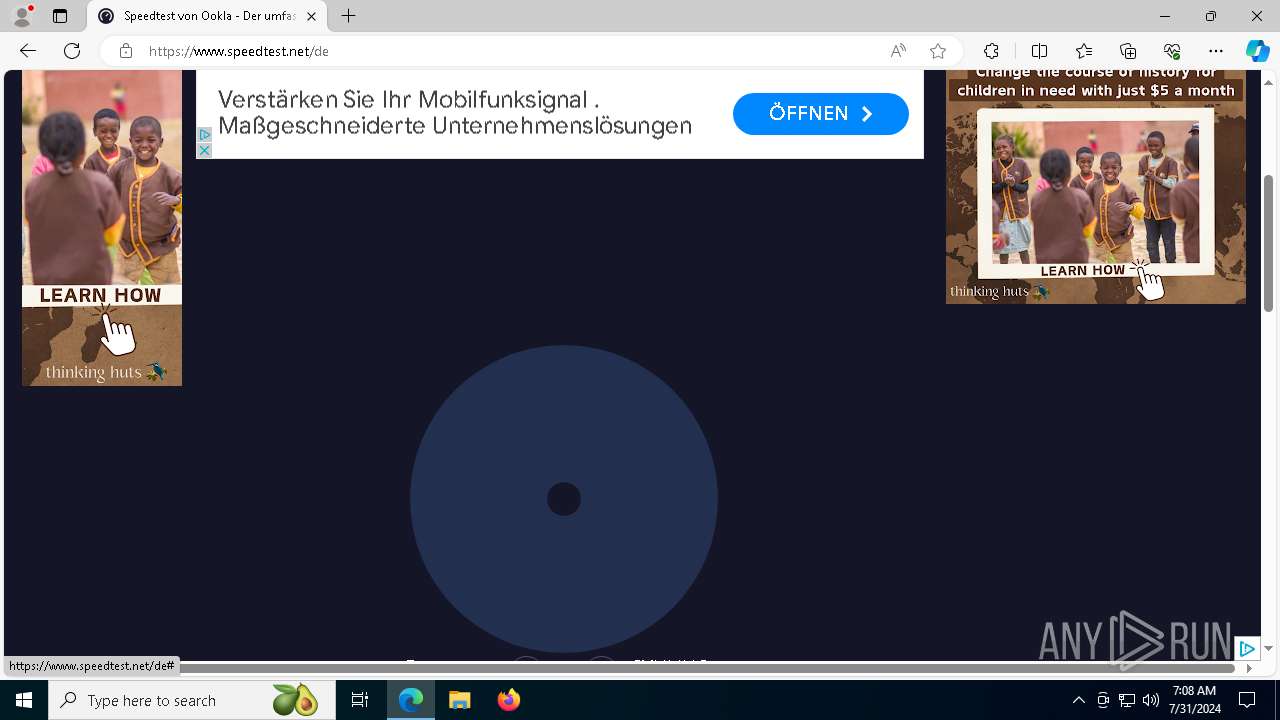Open the notification center
Viewport: 1280px width, 720px height.
[1248, 700]
